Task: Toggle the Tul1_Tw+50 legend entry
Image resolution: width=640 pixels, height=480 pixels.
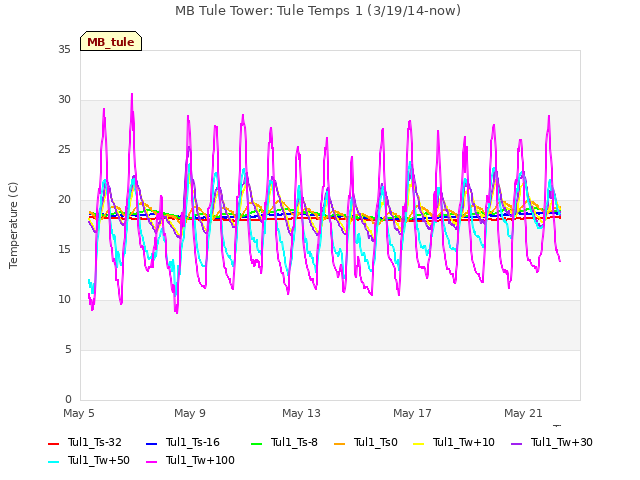Action: pos(89,460)
